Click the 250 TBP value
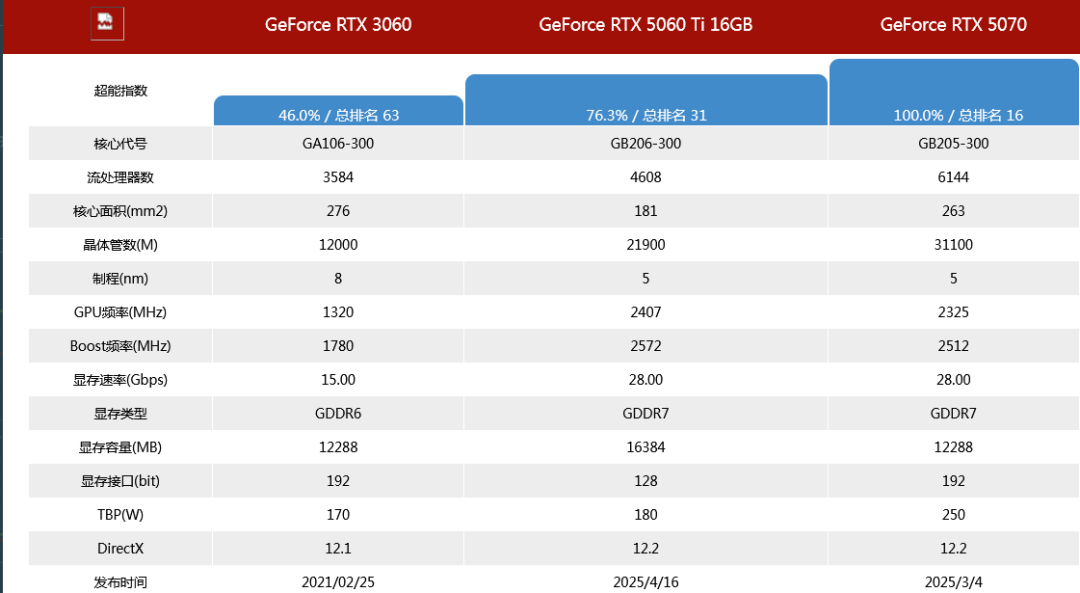 coord(953,514)
